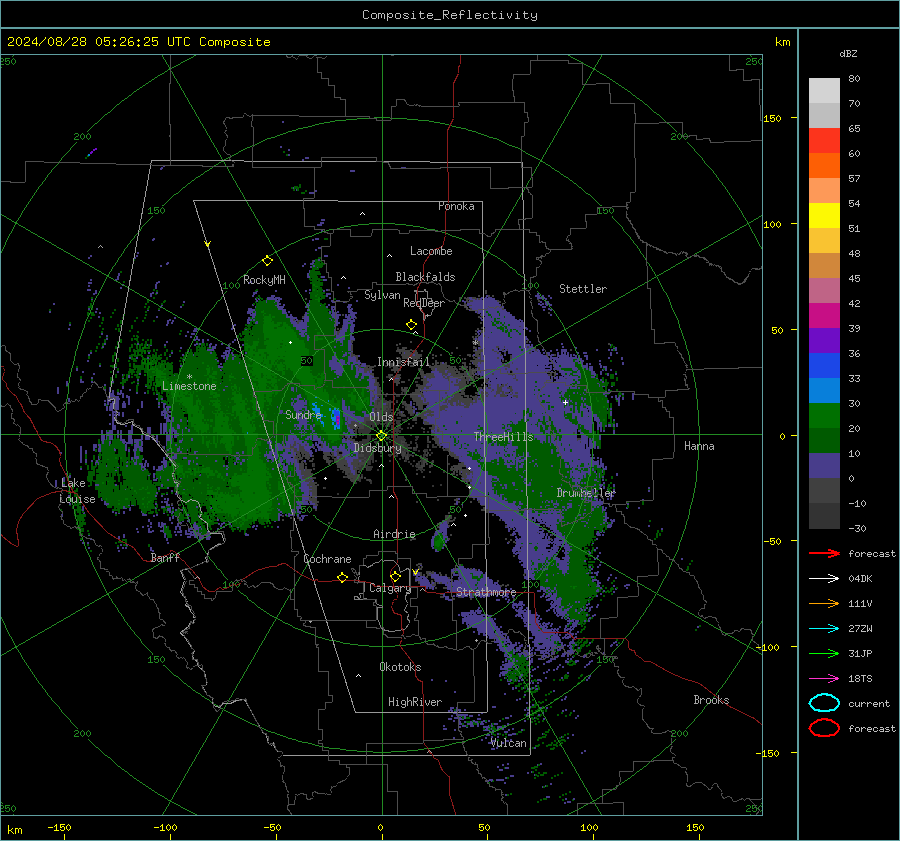
Task: Click the 65 dBZ red color swatch
Action: 824,140
